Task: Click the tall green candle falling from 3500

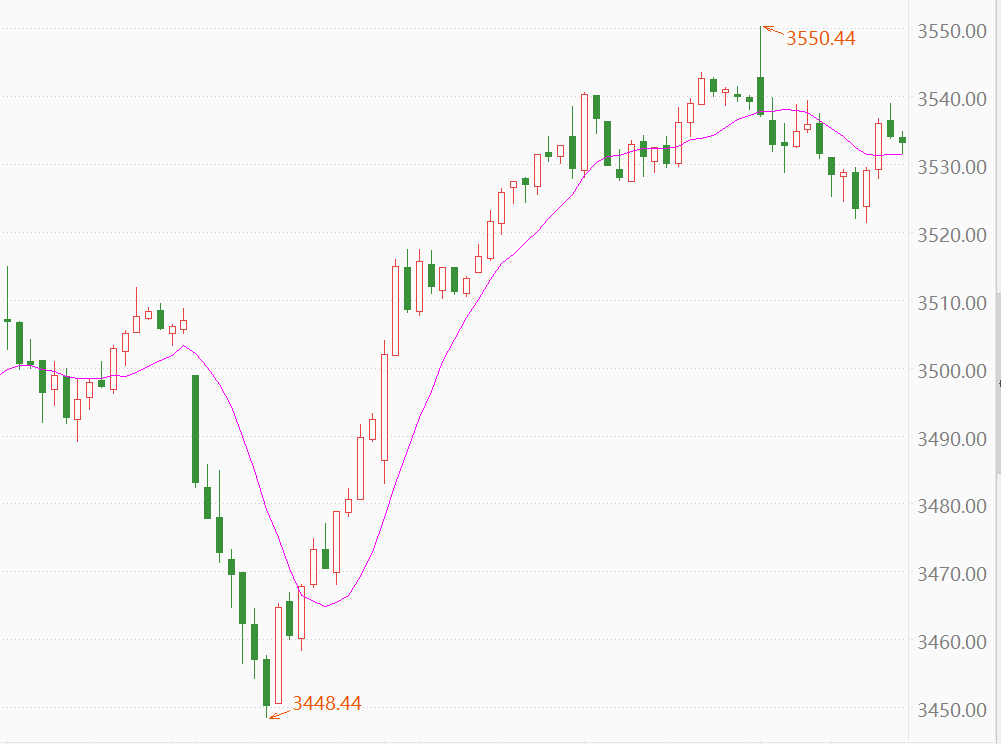Action: pyautogui.click(x=196, y=428)
